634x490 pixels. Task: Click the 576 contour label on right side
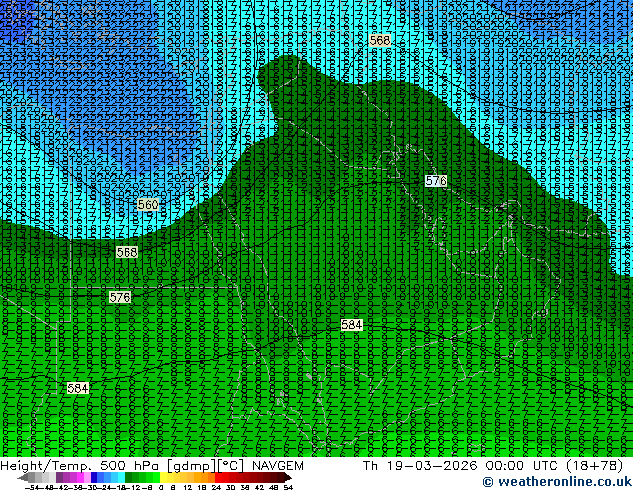coord(436,180)
